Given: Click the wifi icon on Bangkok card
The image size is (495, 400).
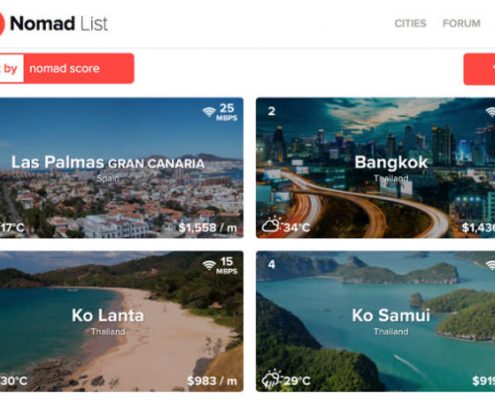Looking at the screenshot, I should pyautogui.click(x=491, y=112).
